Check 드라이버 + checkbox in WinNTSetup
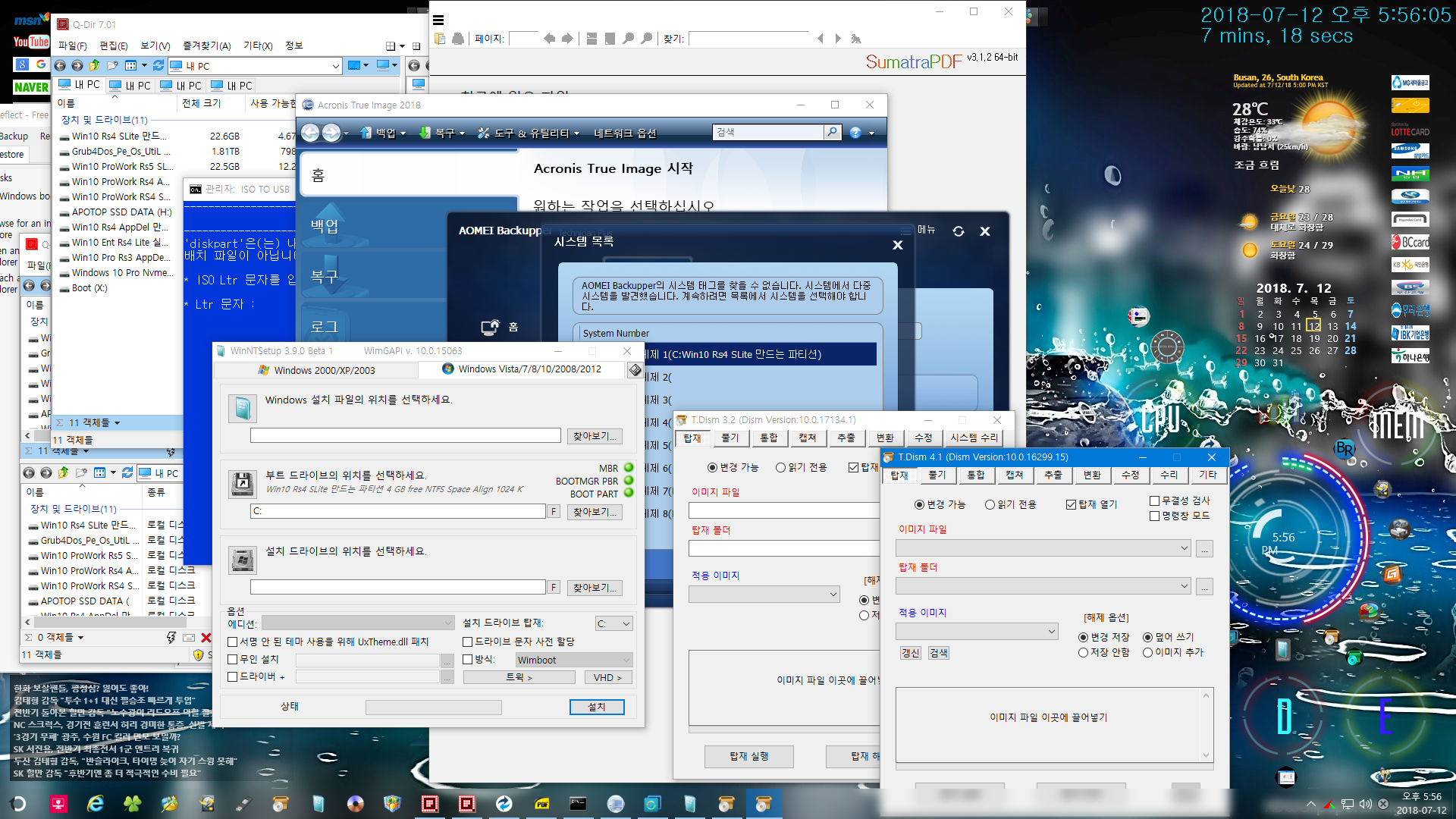The width and height of the screenshot is (1456, 819). pyautogui.click(x=234, y=676)
